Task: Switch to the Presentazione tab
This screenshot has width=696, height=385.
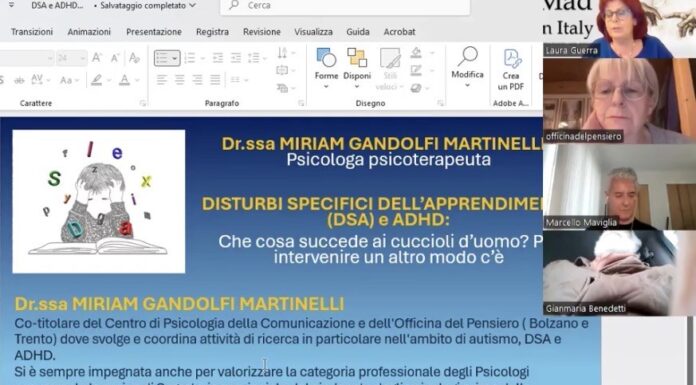Action: [x=154, y=32]
